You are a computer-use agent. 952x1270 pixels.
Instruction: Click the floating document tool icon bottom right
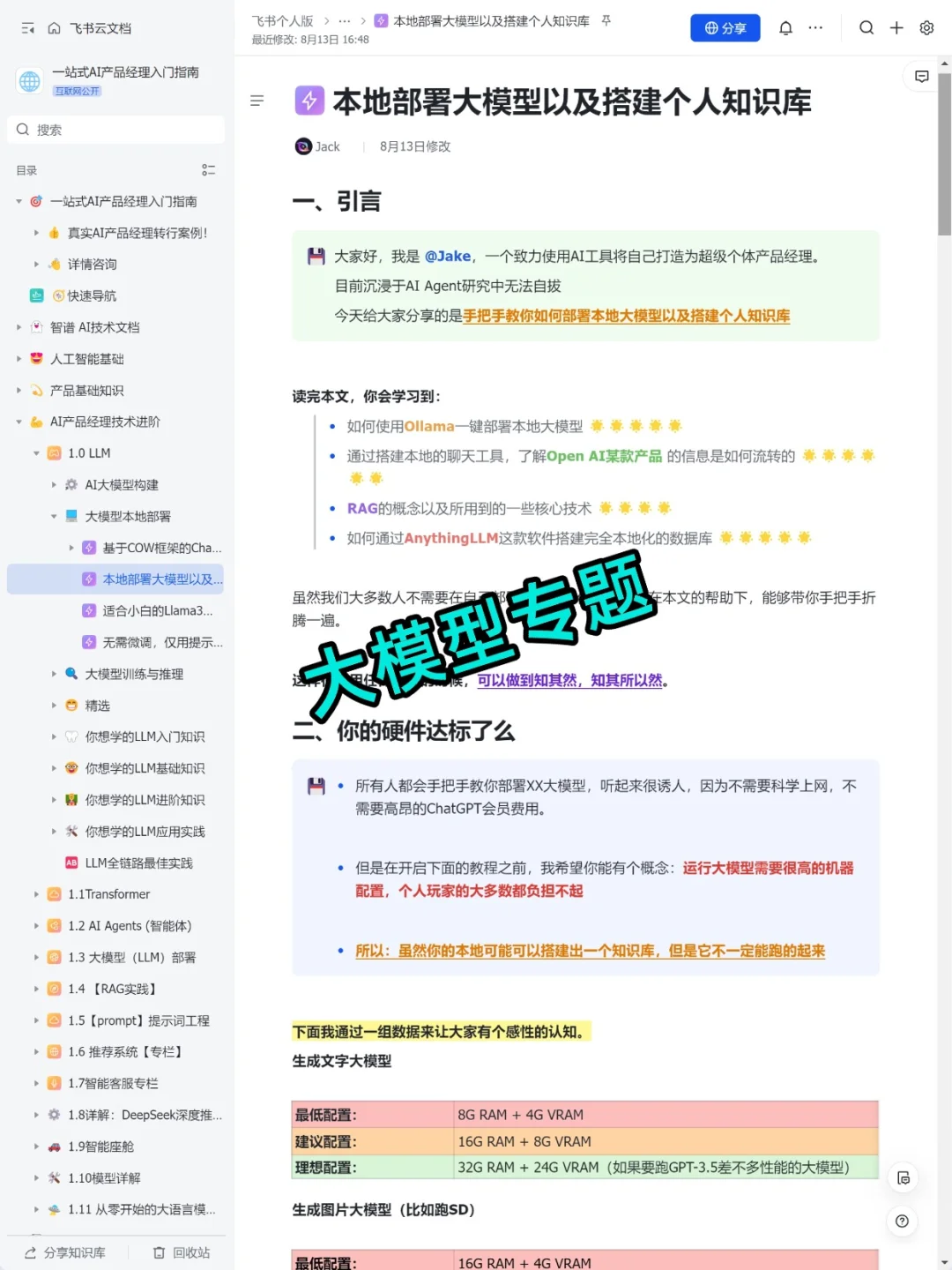point(904,1178)
